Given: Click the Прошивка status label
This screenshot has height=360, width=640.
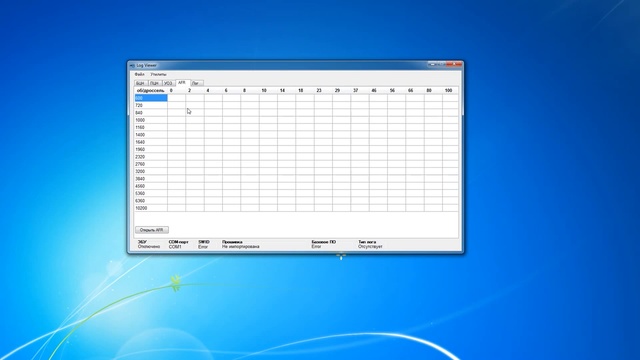Looking at the screenshot, I should coord(232,242).
